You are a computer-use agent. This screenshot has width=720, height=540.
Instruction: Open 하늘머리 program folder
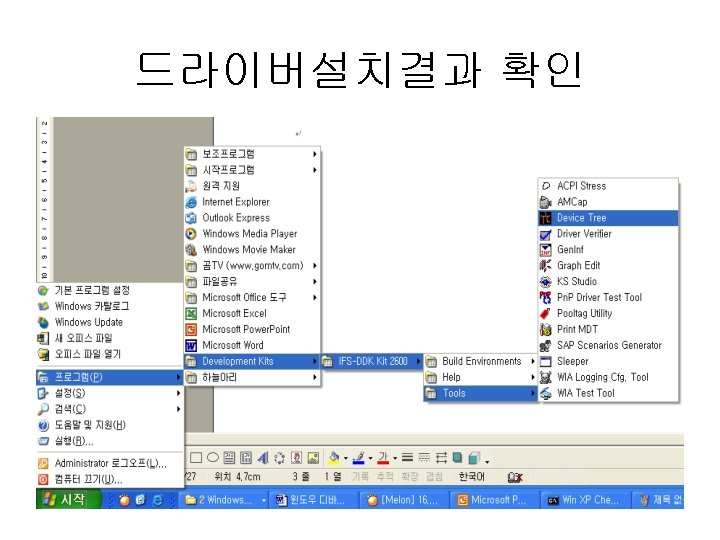[x=252, y=377]
